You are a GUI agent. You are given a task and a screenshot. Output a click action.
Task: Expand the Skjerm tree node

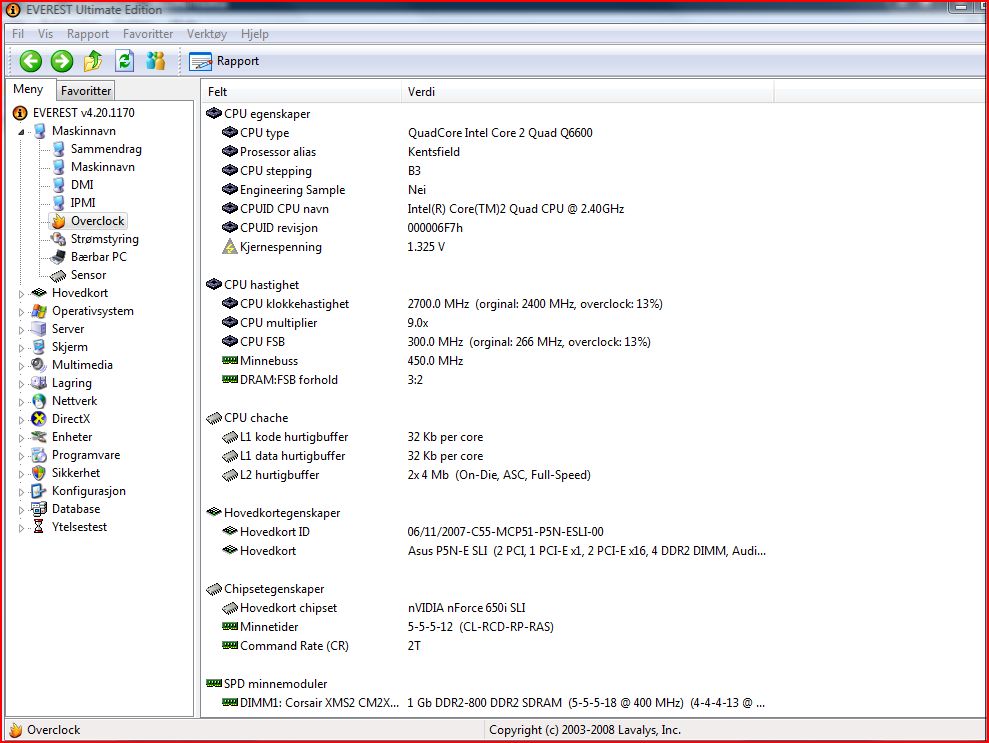21,348
